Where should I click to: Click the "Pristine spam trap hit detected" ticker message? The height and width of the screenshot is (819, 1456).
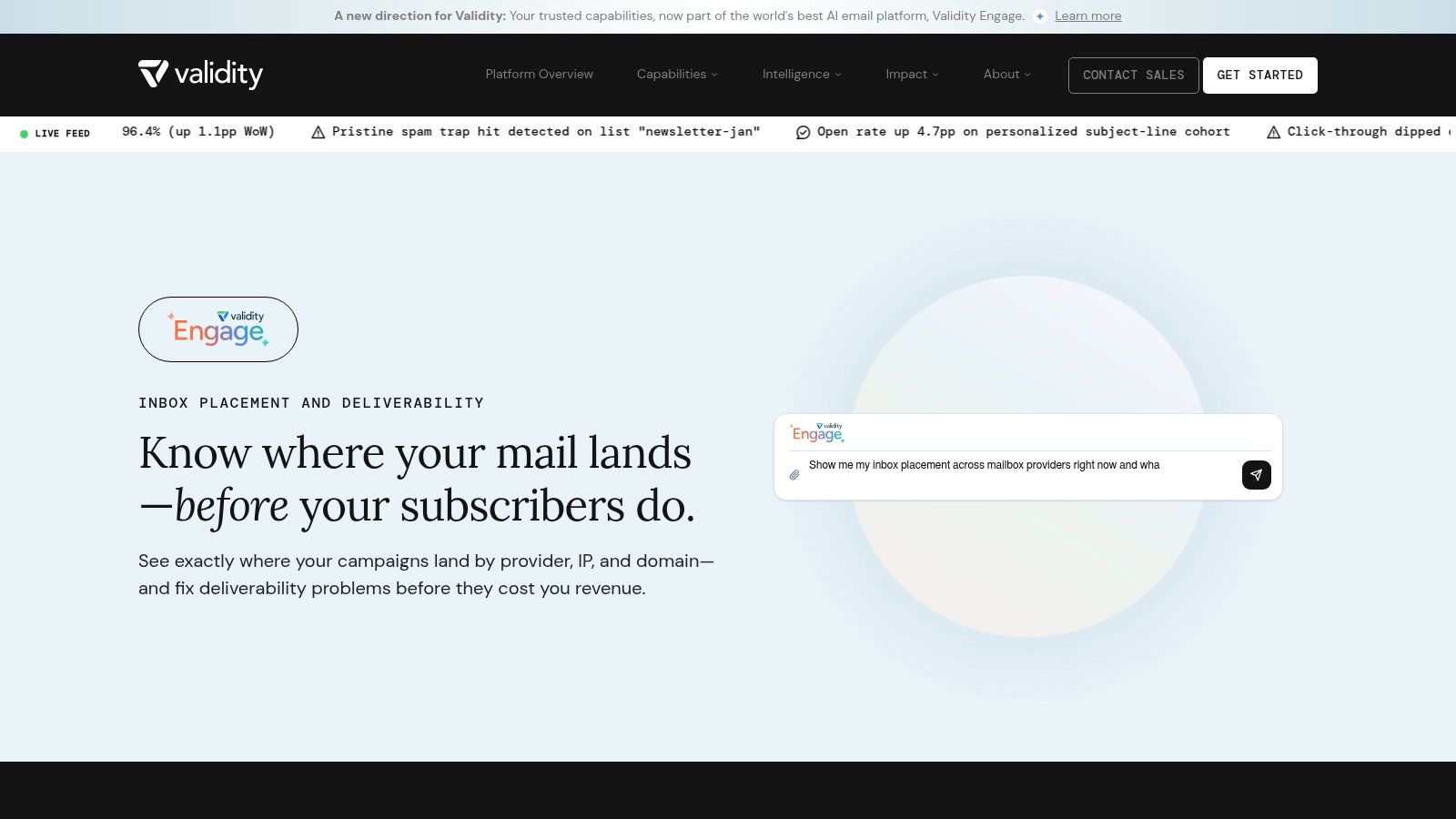click(545, 132)
